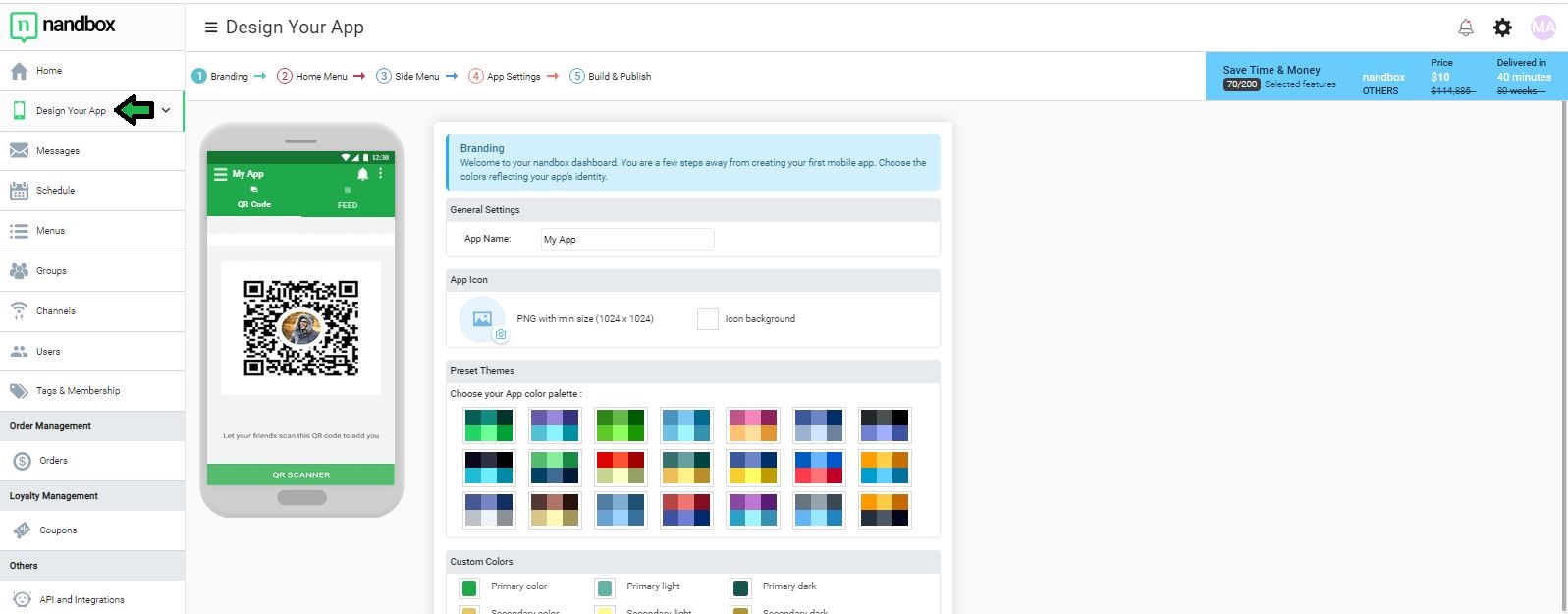Select the Design Your App sidebar label
Screen dimensions: 1568x614
click(x=71, y=111)
